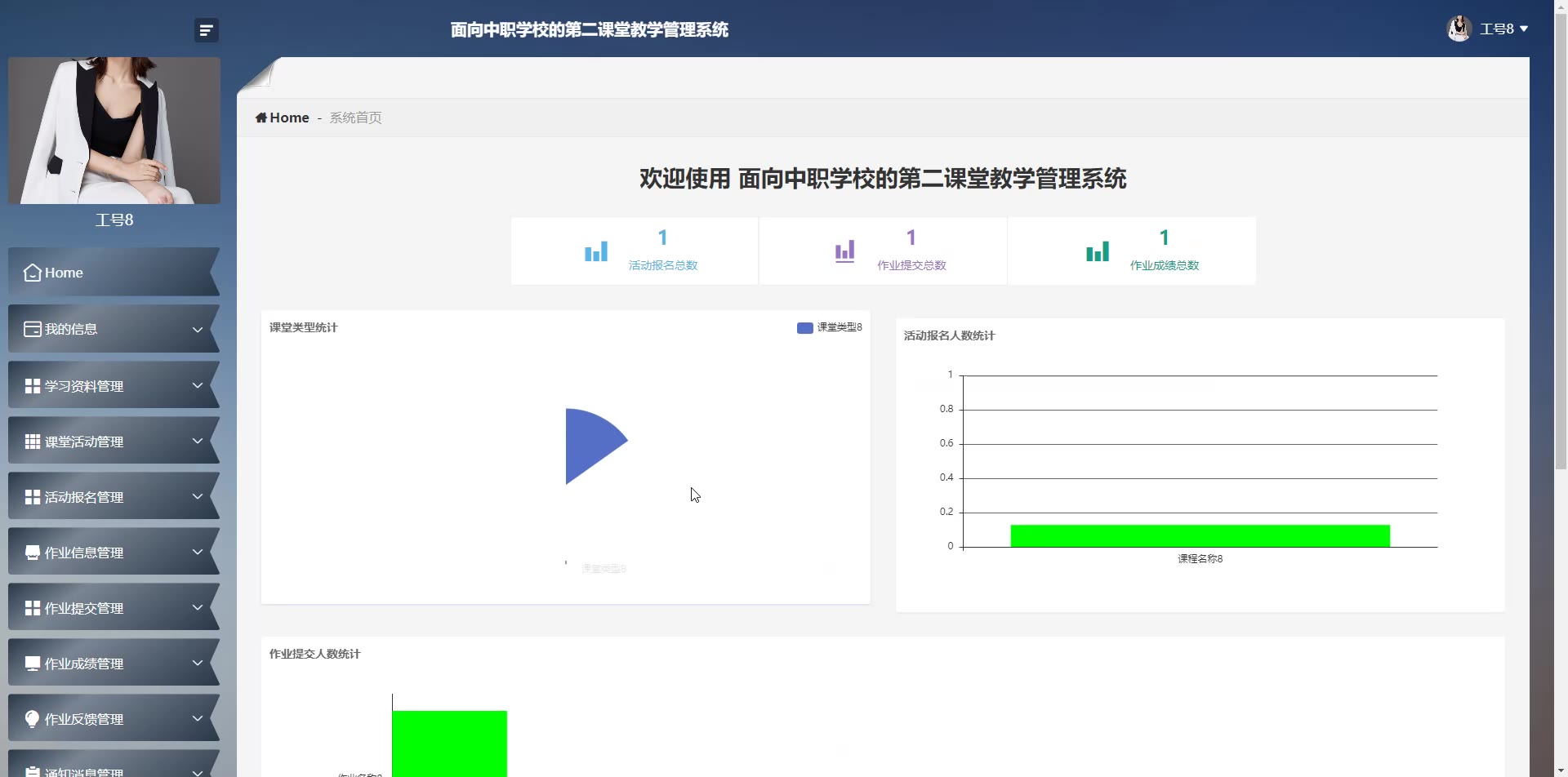Expand the 作业成绩管理 chevron arrow
The width and height of the screenshot is (1568, 777).
point(197,663)
